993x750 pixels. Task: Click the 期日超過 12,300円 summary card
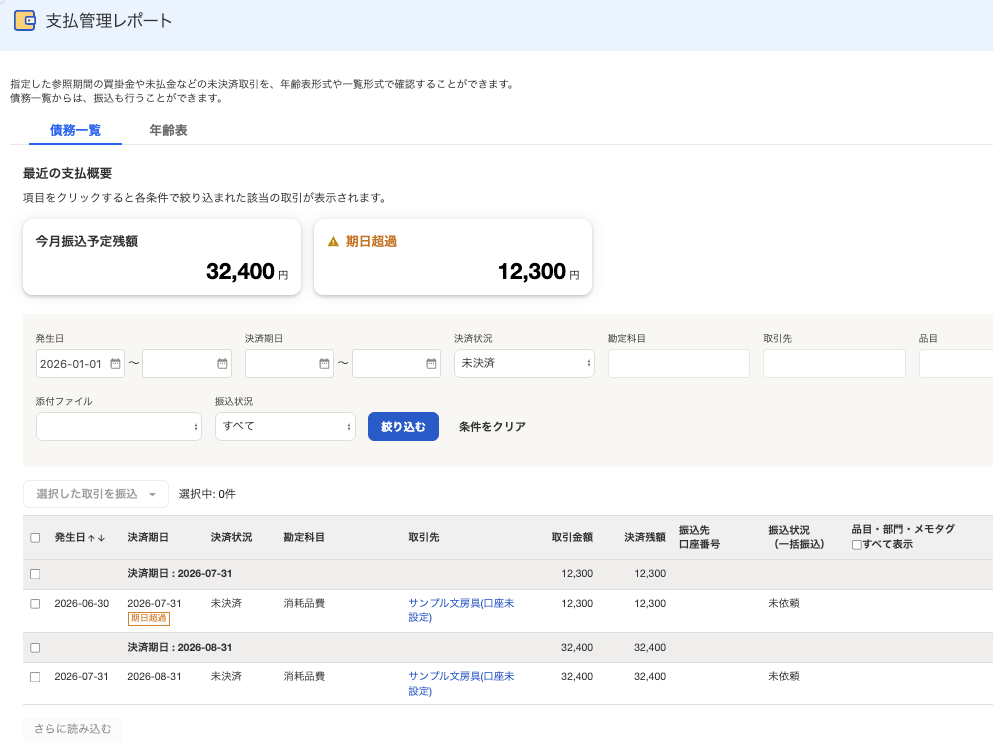(x=453, y=257)
